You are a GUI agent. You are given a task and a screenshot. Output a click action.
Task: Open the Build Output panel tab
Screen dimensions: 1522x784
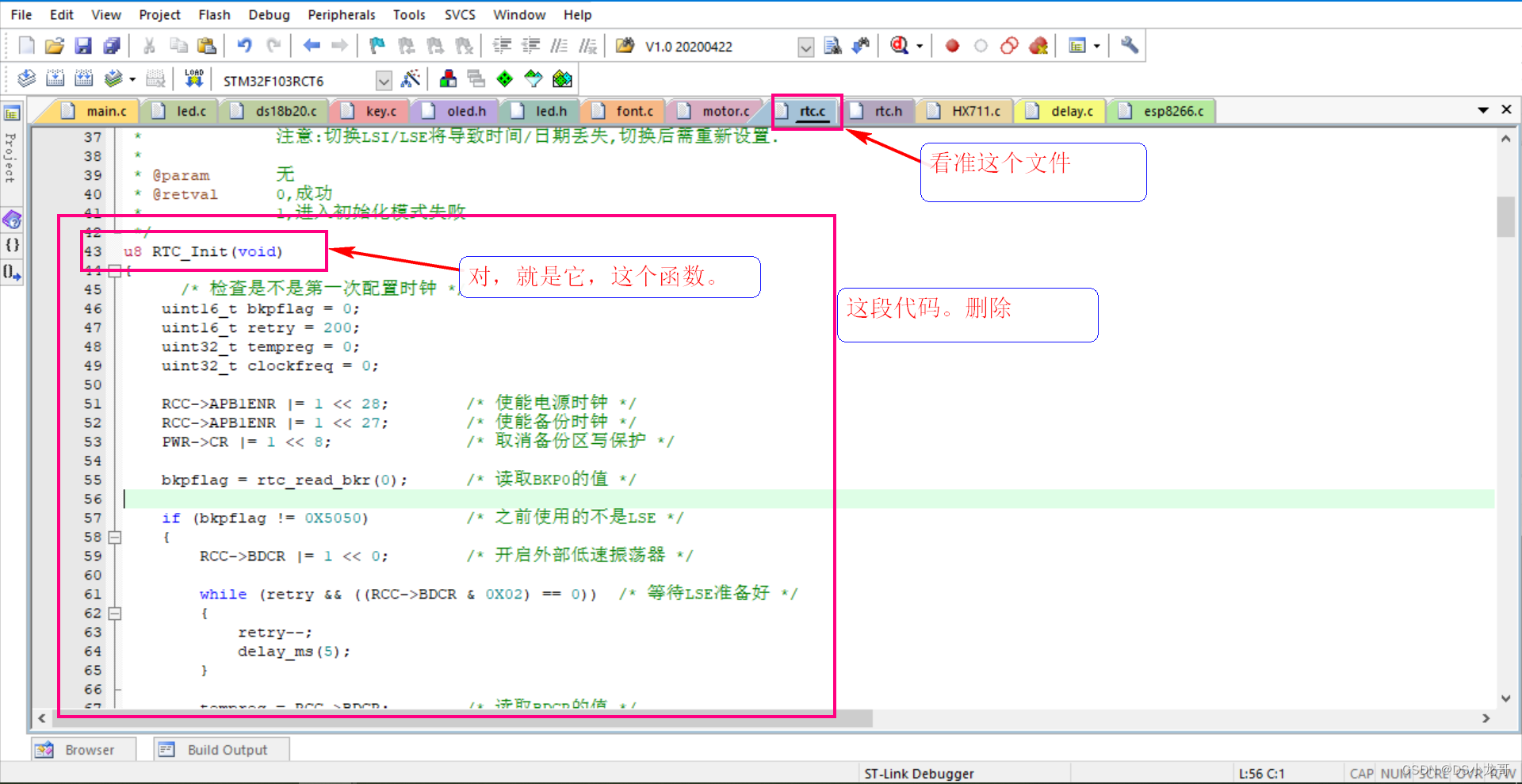coord(221,749)
